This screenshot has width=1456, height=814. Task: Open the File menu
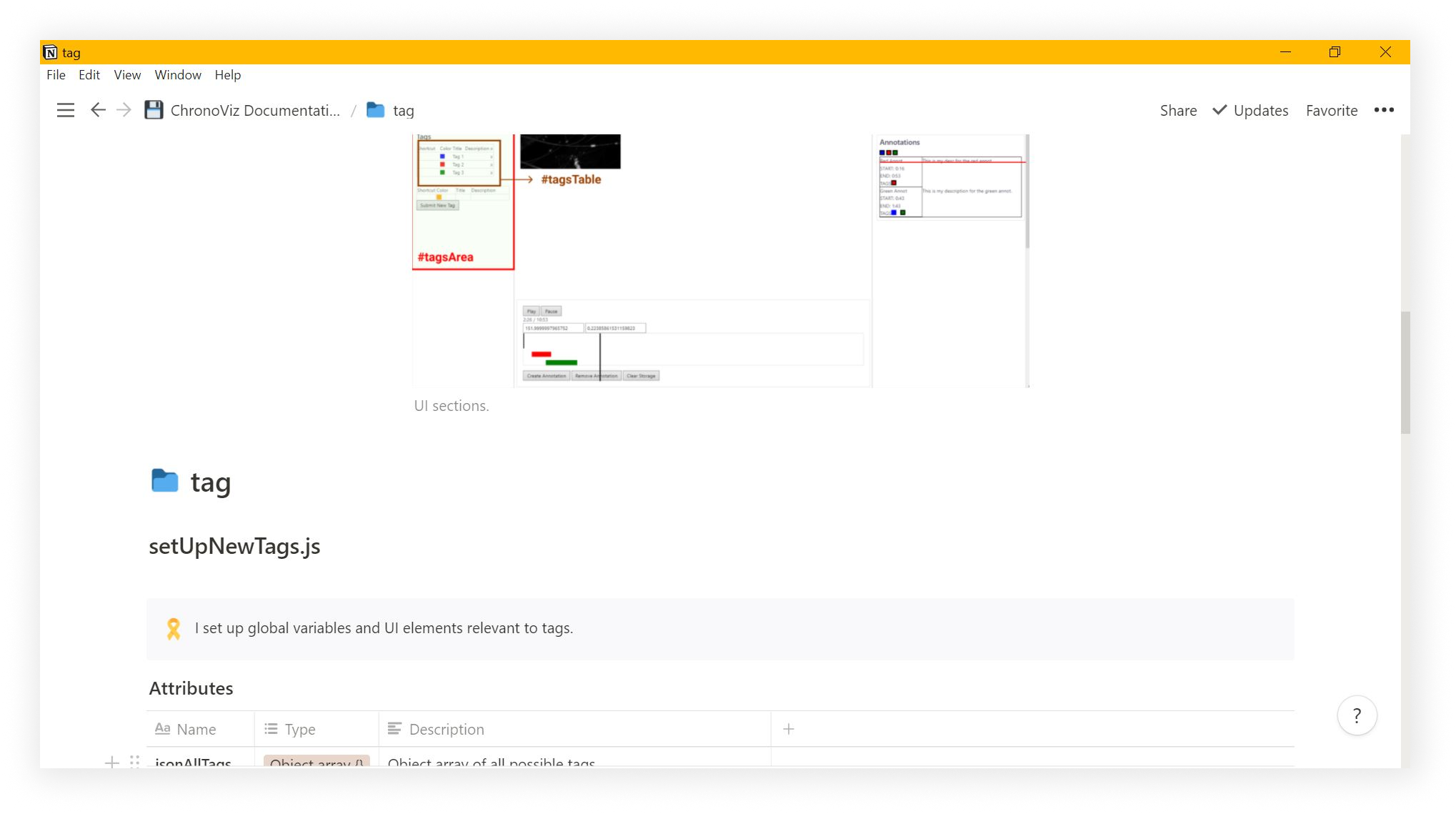(56, 75)
